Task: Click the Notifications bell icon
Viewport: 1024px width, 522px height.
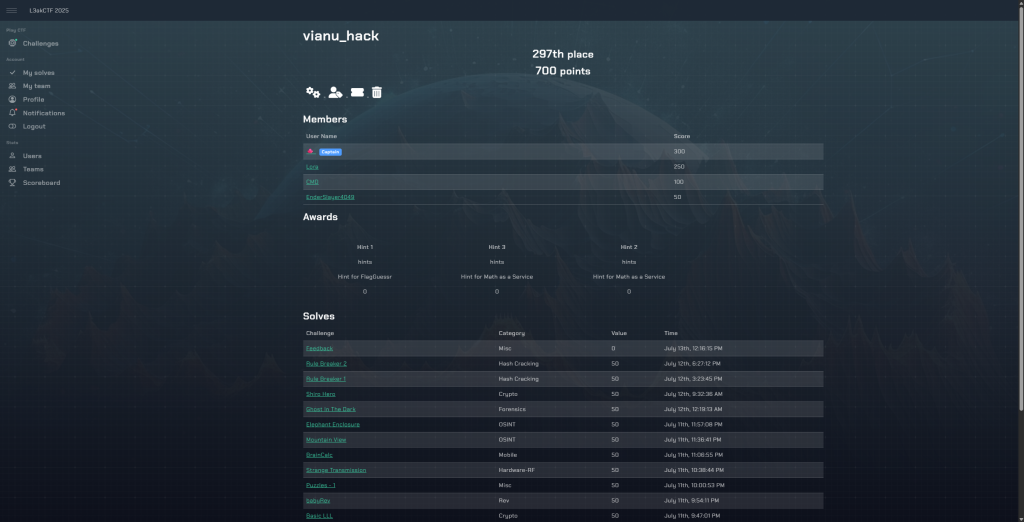Action: (x=13, y=113)
